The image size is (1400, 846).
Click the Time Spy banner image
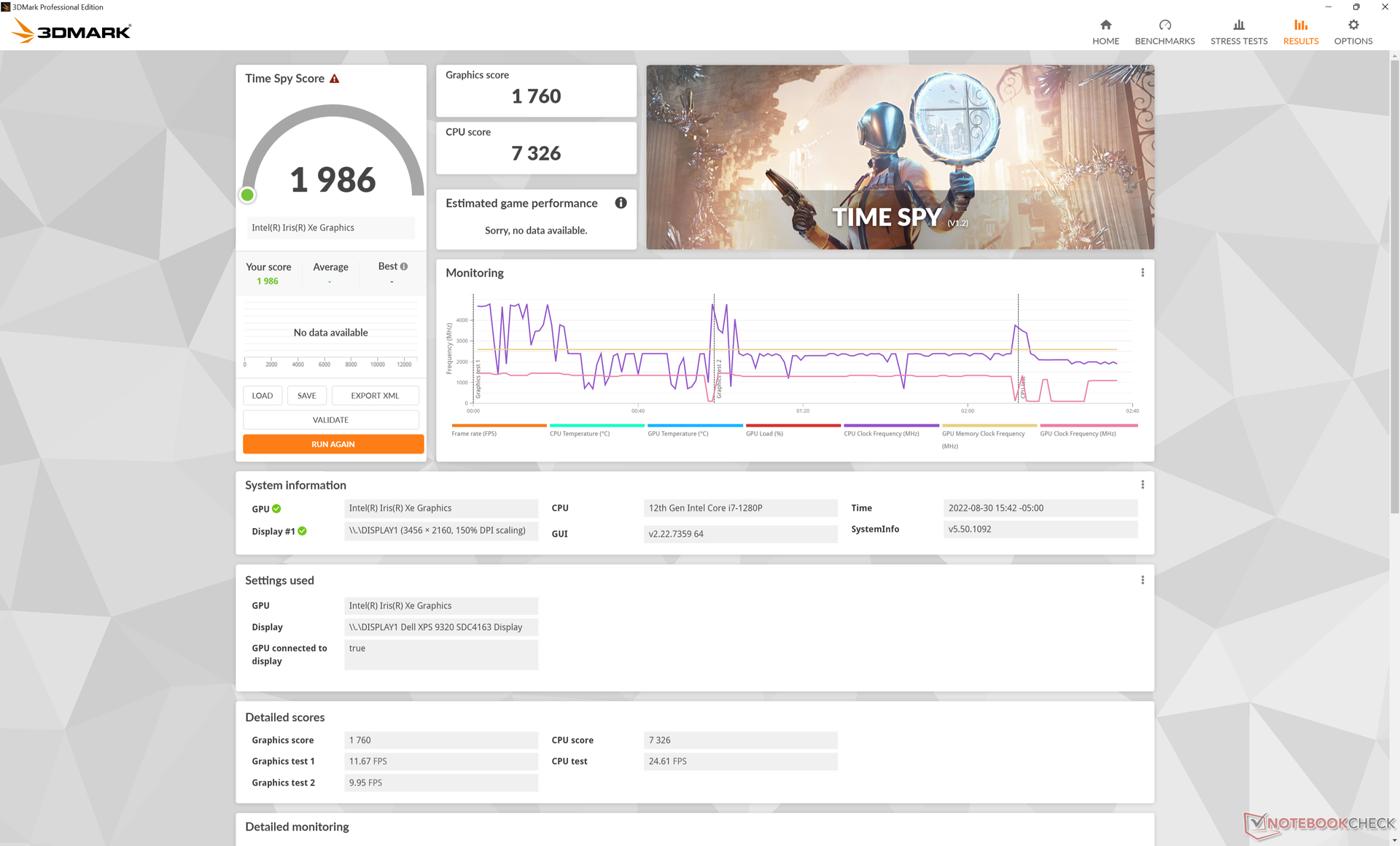[900, 157]
